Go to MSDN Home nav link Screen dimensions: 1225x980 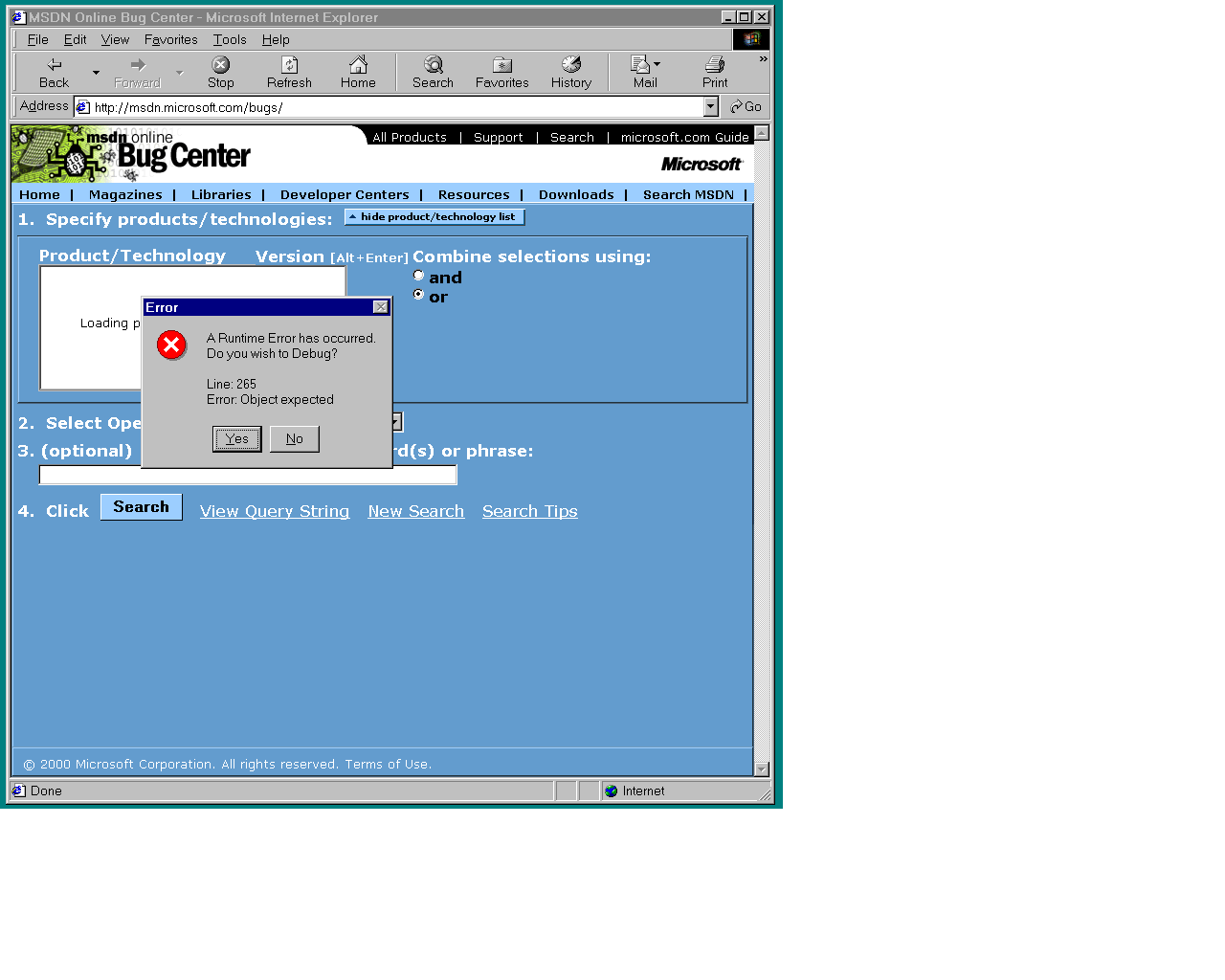(x=39, y=194)
